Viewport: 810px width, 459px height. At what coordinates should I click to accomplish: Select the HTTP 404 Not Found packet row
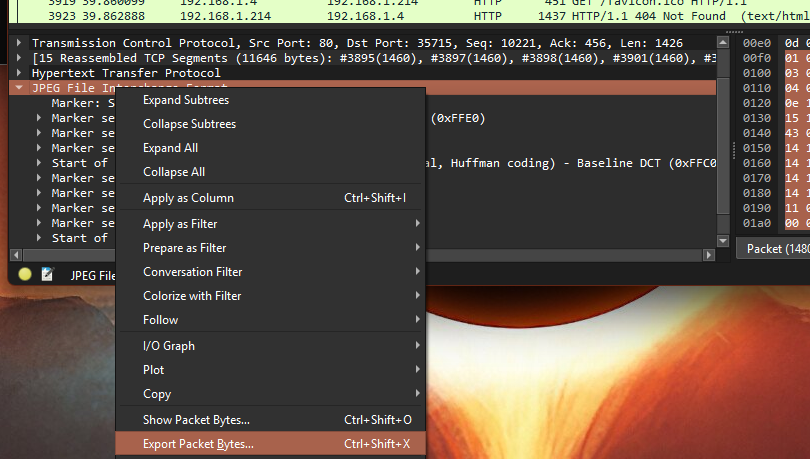(400, 17)
